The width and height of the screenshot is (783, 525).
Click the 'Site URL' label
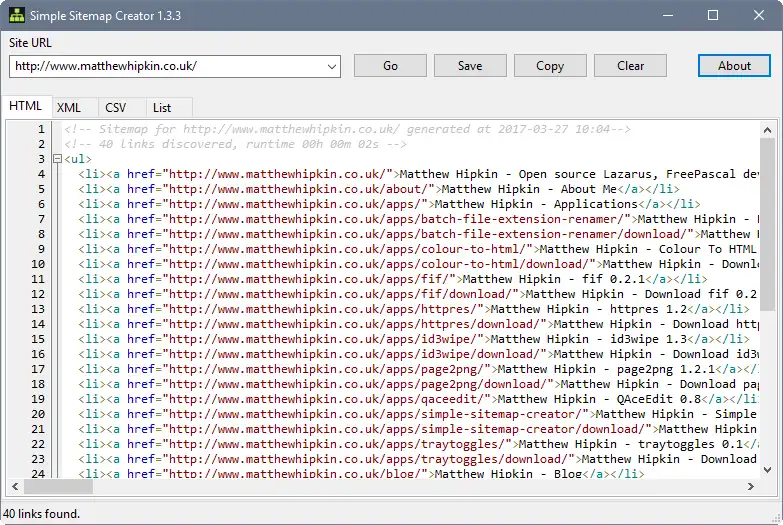(x=30, y=42)
